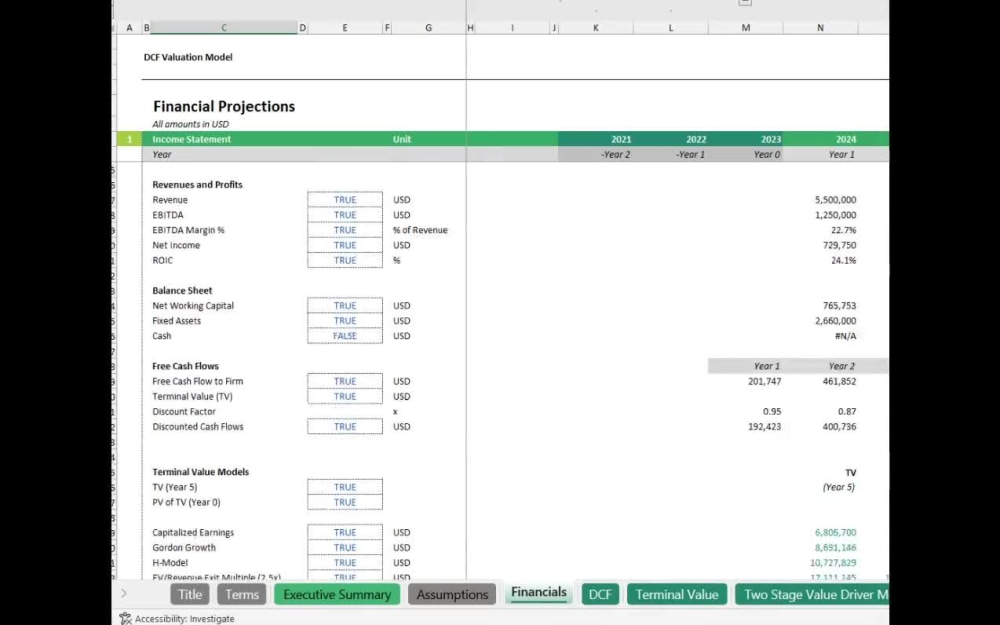Click the discount factor 0.95 cell
Screen dimensions: 1000x625
(x=772, y=411)
